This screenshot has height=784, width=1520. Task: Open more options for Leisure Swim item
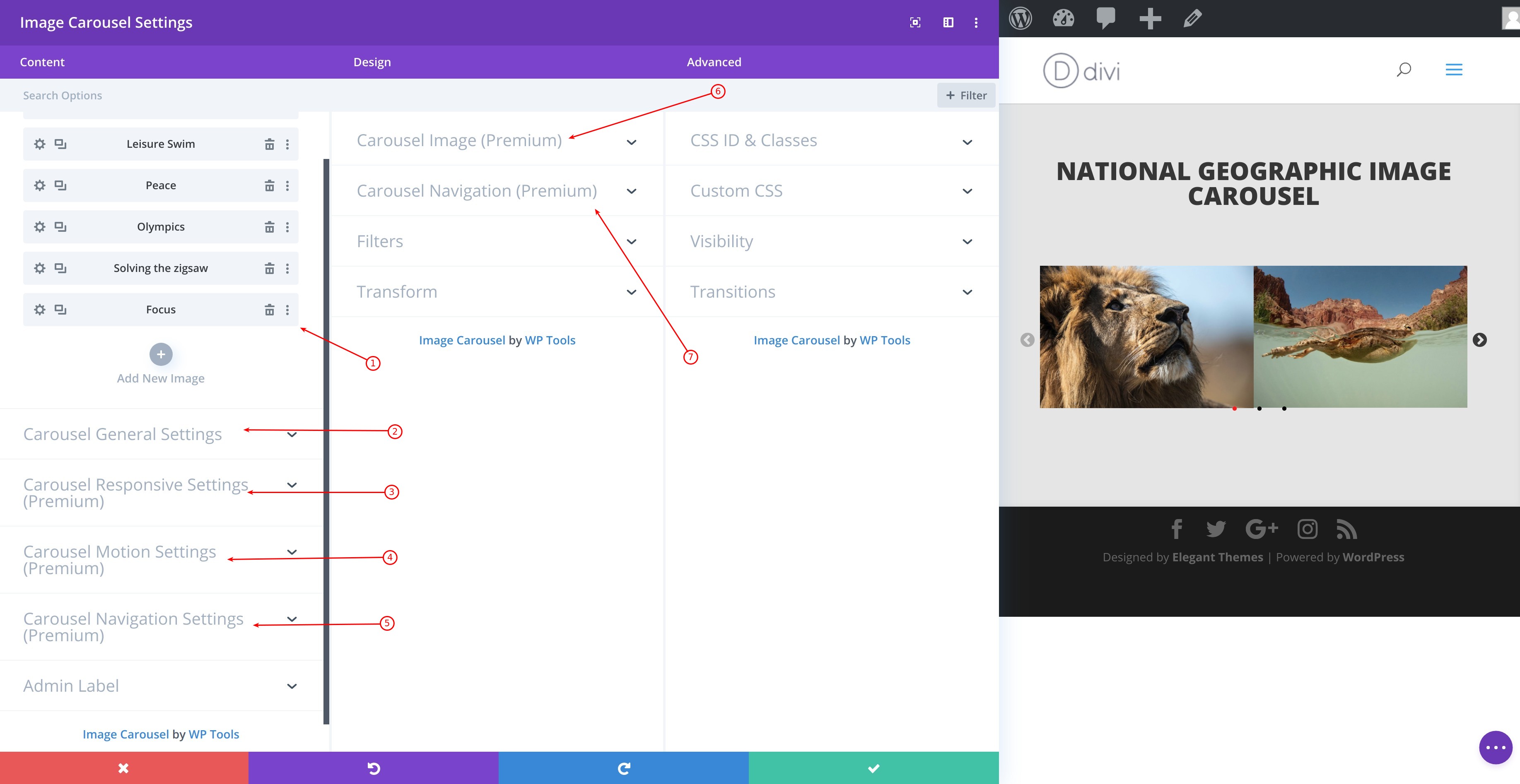pos(287,144)
